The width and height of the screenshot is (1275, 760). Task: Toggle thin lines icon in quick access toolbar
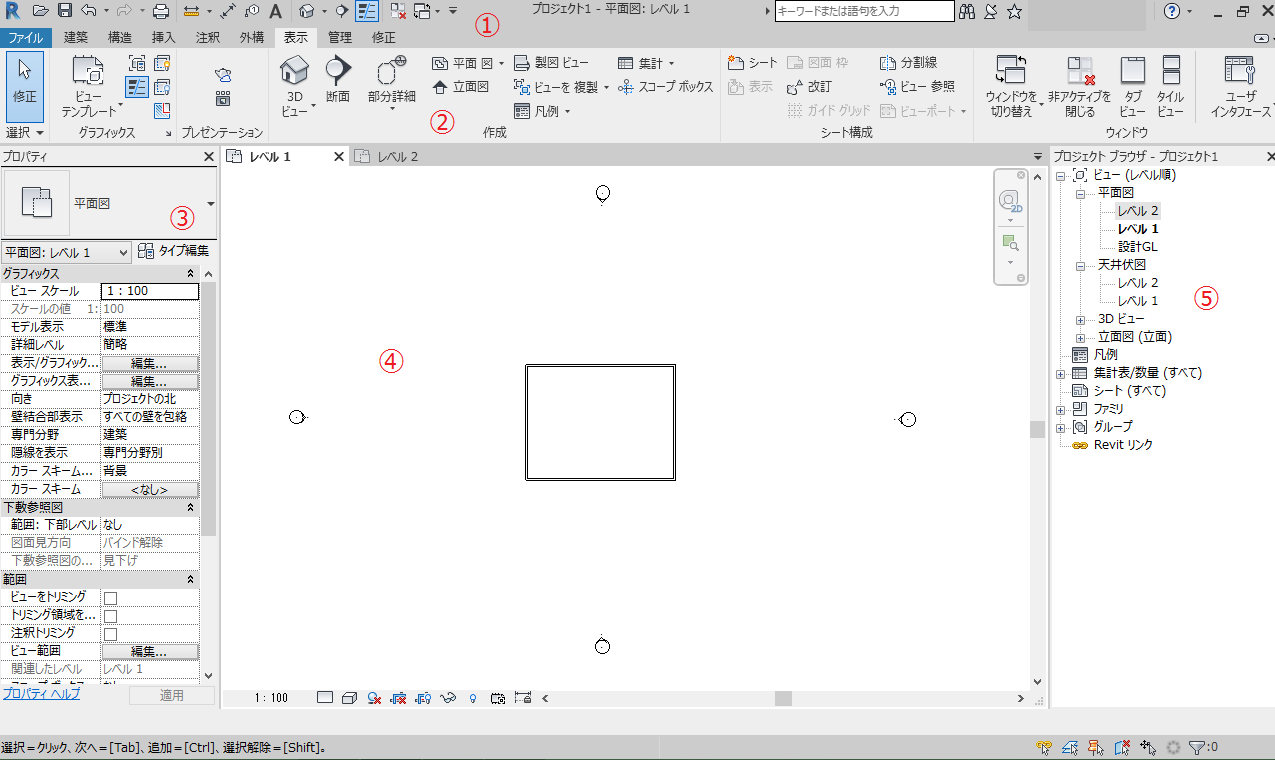point(367,11)
